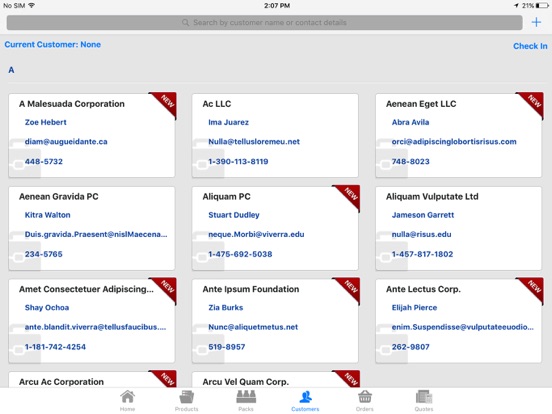
Task: Select contact Jameson Garrett
Action: [x=423, y=215]
